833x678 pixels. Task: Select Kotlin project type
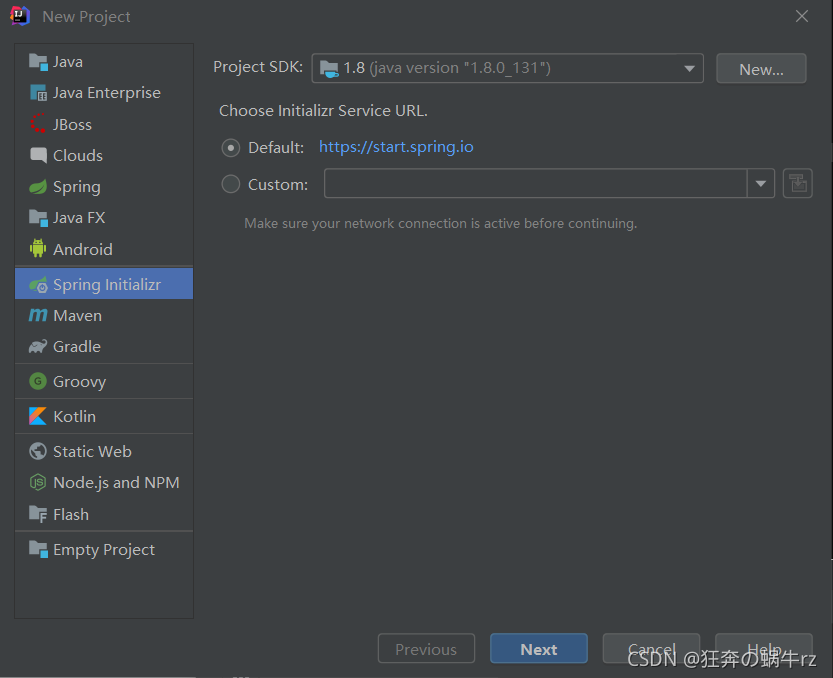pos(104,416)
